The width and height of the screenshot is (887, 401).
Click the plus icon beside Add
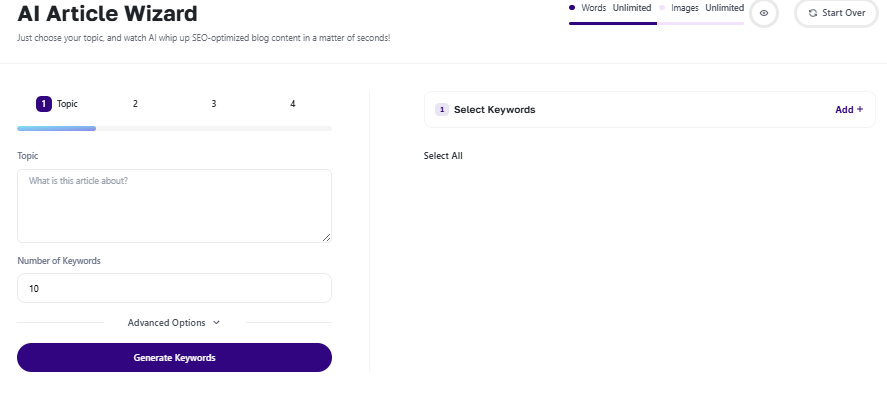(860, 109)
